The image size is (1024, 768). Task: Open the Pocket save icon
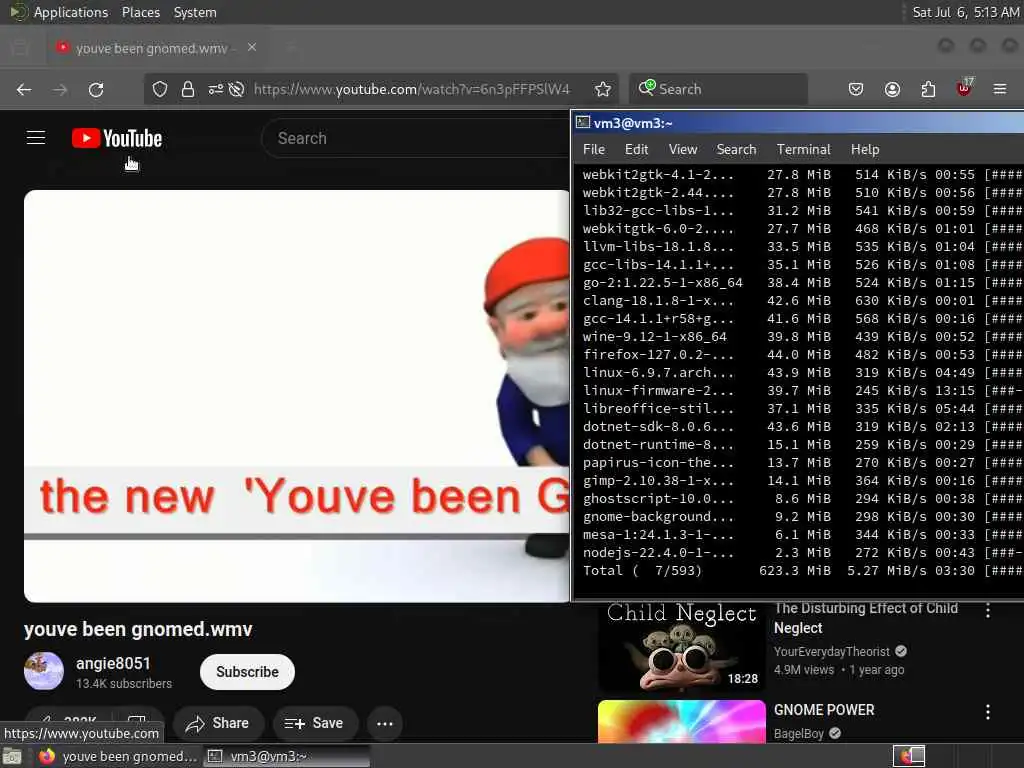coord(856,89)
